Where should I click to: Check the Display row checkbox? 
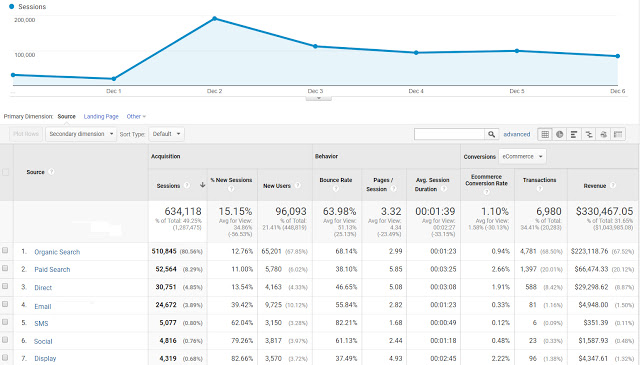click(x=5, y=358)
